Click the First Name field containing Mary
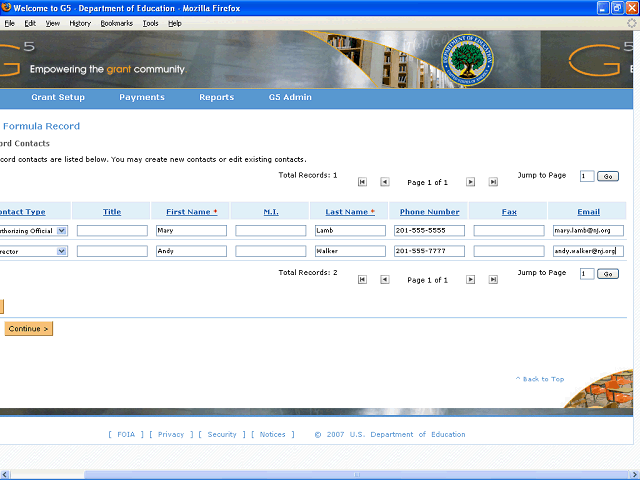640x480 pixels. tap(191, 231)
